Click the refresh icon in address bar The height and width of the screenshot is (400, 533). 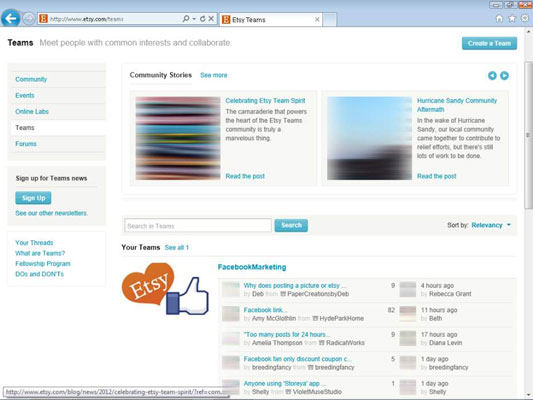(x=203, y=19)
